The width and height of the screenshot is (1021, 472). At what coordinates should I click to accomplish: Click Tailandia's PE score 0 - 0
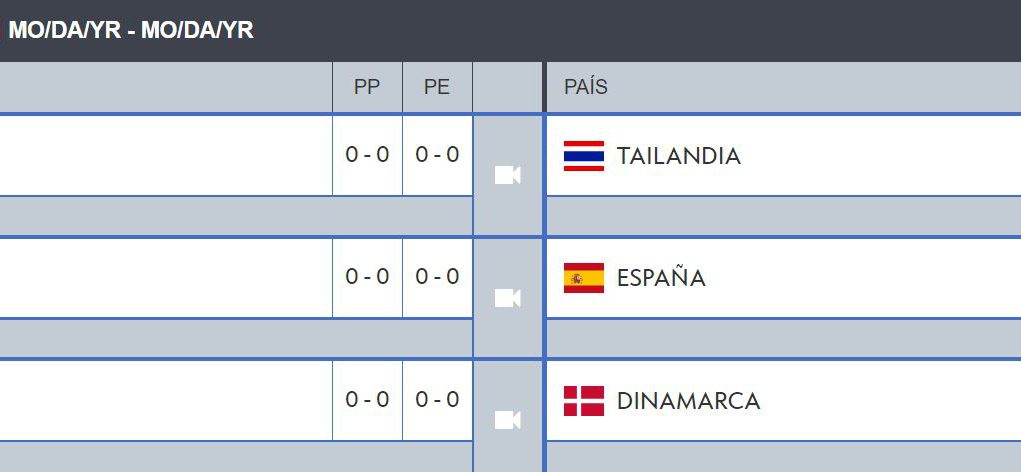pos(437,154)
